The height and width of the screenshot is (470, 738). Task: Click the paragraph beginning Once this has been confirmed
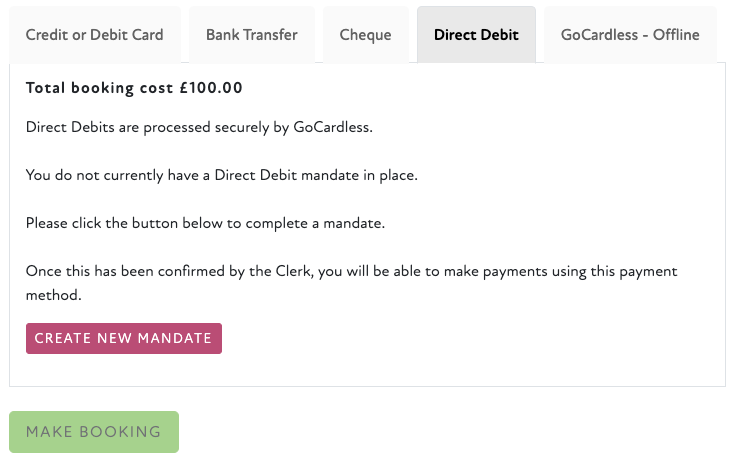click(x=351, y=272)
